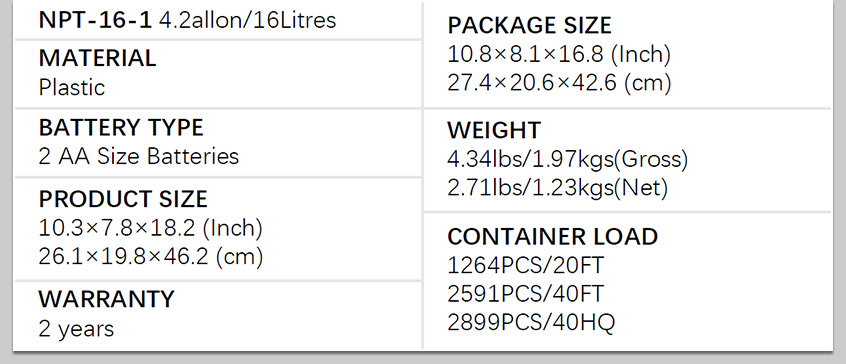Click product size 26.1×19.8×46.2 cm value
This screenshot has height=364, width=846.
[x=151, y=257]
